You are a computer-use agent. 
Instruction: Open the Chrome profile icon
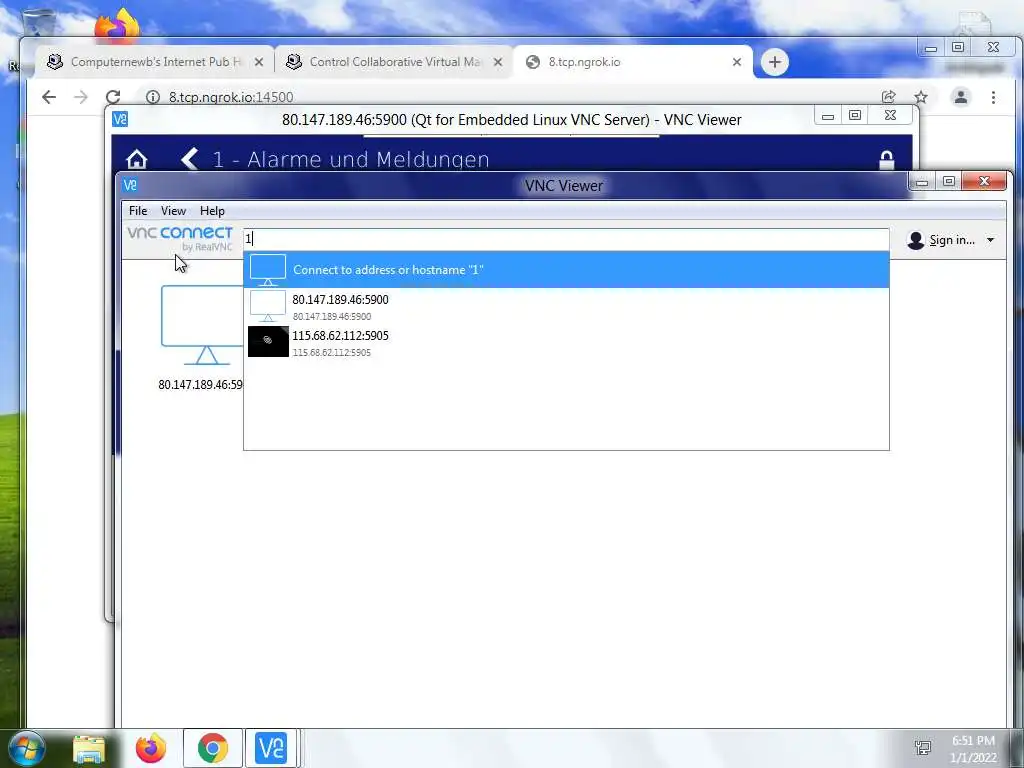961,97
